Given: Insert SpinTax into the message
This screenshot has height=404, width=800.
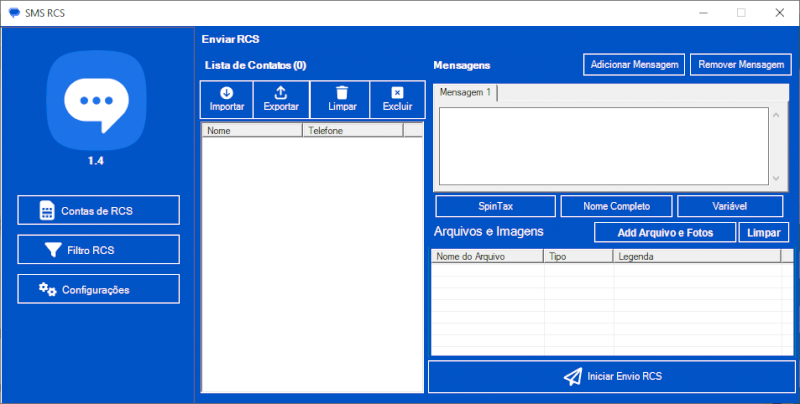Looking at the screenshot, I should pyautogui.click(x=495, y=206).
